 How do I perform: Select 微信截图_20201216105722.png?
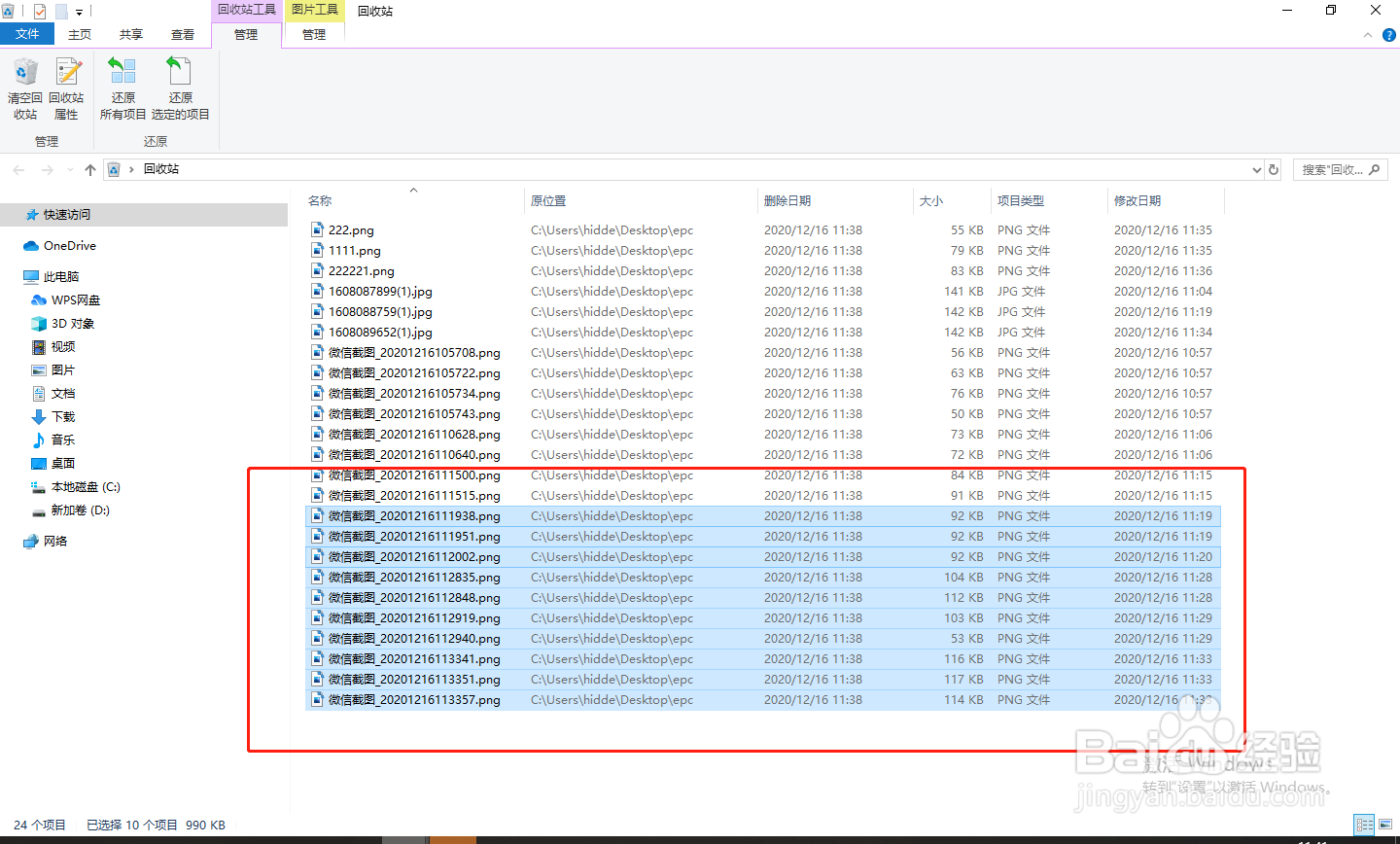[x=414, y=373]
